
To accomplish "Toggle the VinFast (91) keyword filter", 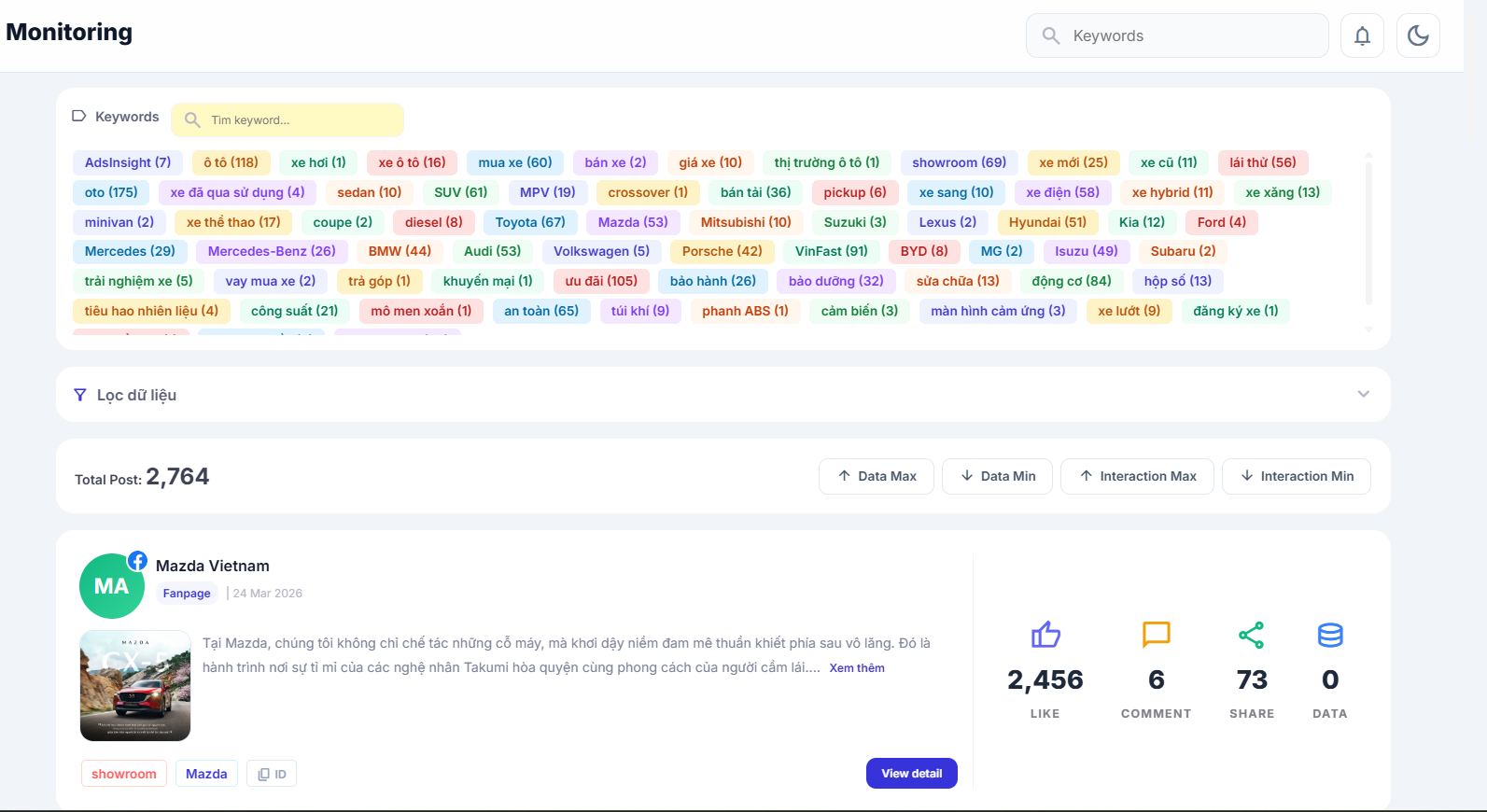I will click(831, 251).
